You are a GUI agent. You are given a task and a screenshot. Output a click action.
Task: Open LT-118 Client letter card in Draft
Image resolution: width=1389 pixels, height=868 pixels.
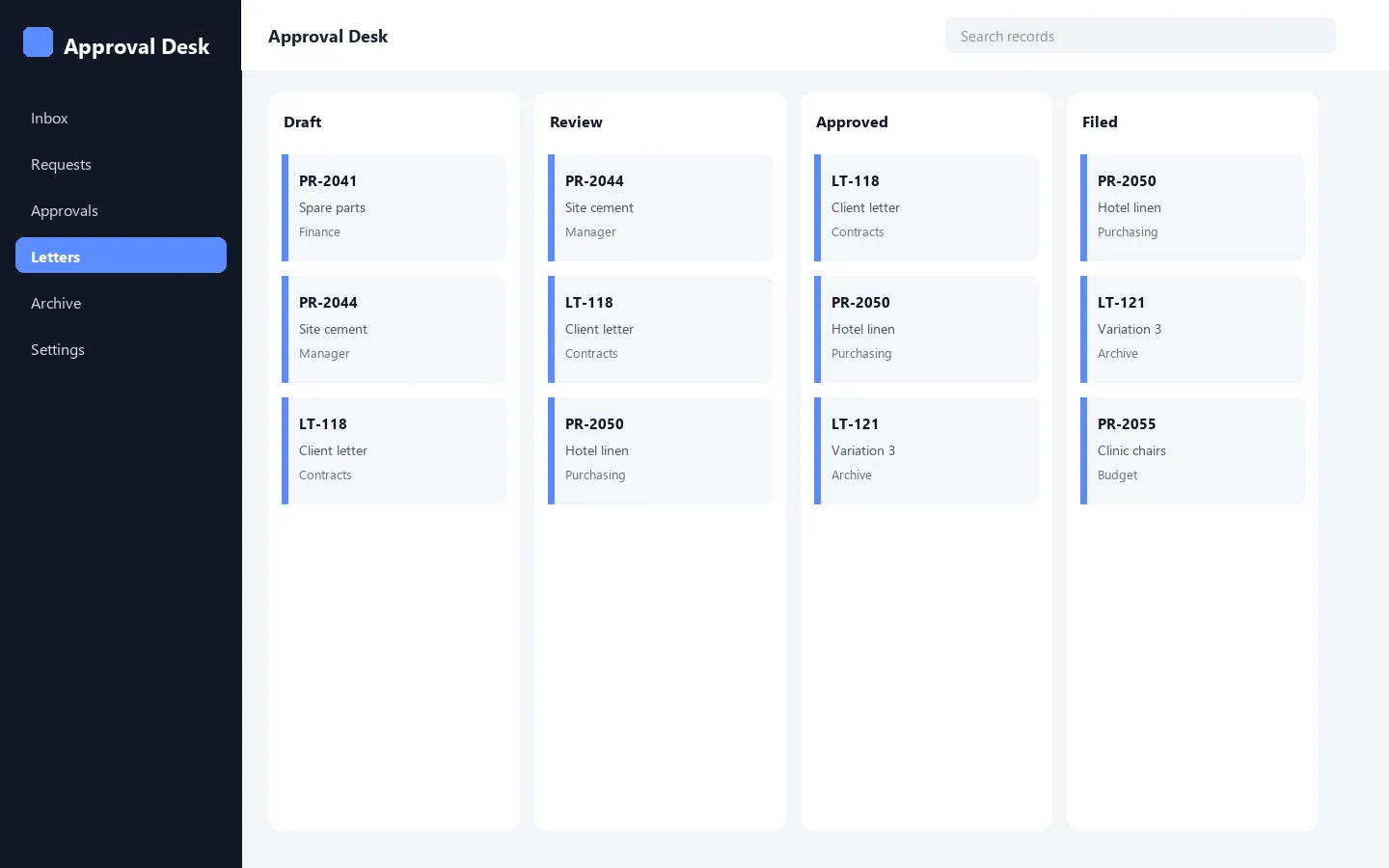(x=394, y=450)
